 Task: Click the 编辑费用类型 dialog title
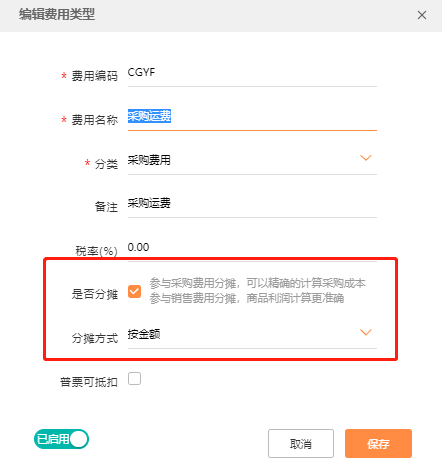pos(57,15)
